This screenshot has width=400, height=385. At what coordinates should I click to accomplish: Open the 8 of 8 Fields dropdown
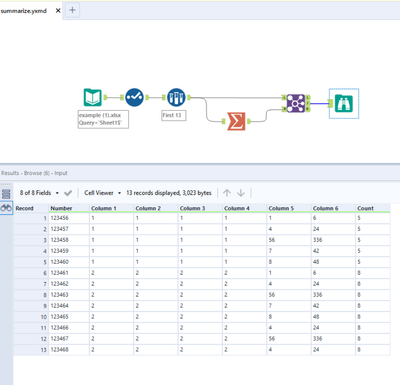(x=39, y=193)
